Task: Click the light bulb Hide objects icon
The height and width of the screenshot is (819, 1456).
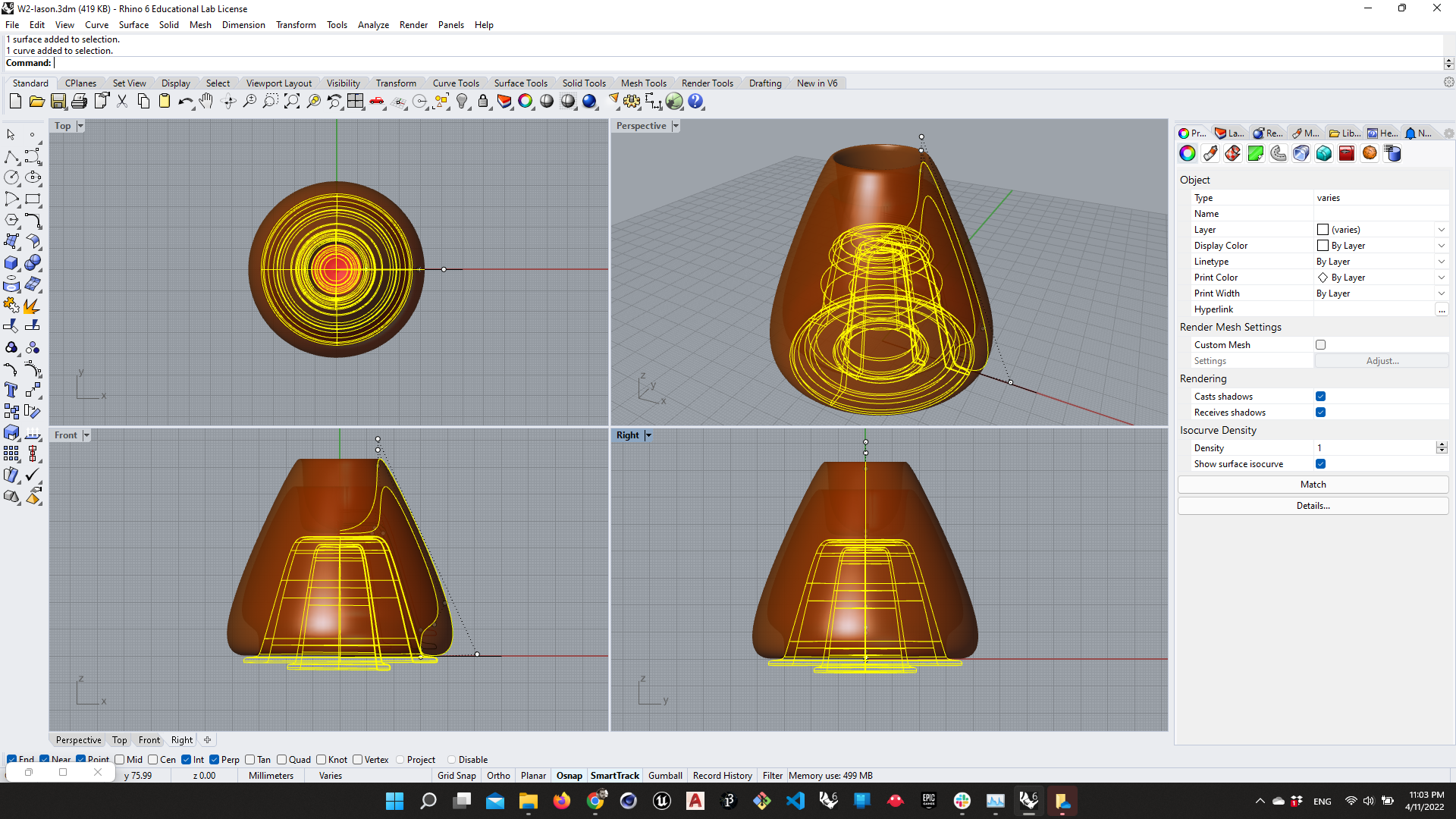Action: [462, 101]
